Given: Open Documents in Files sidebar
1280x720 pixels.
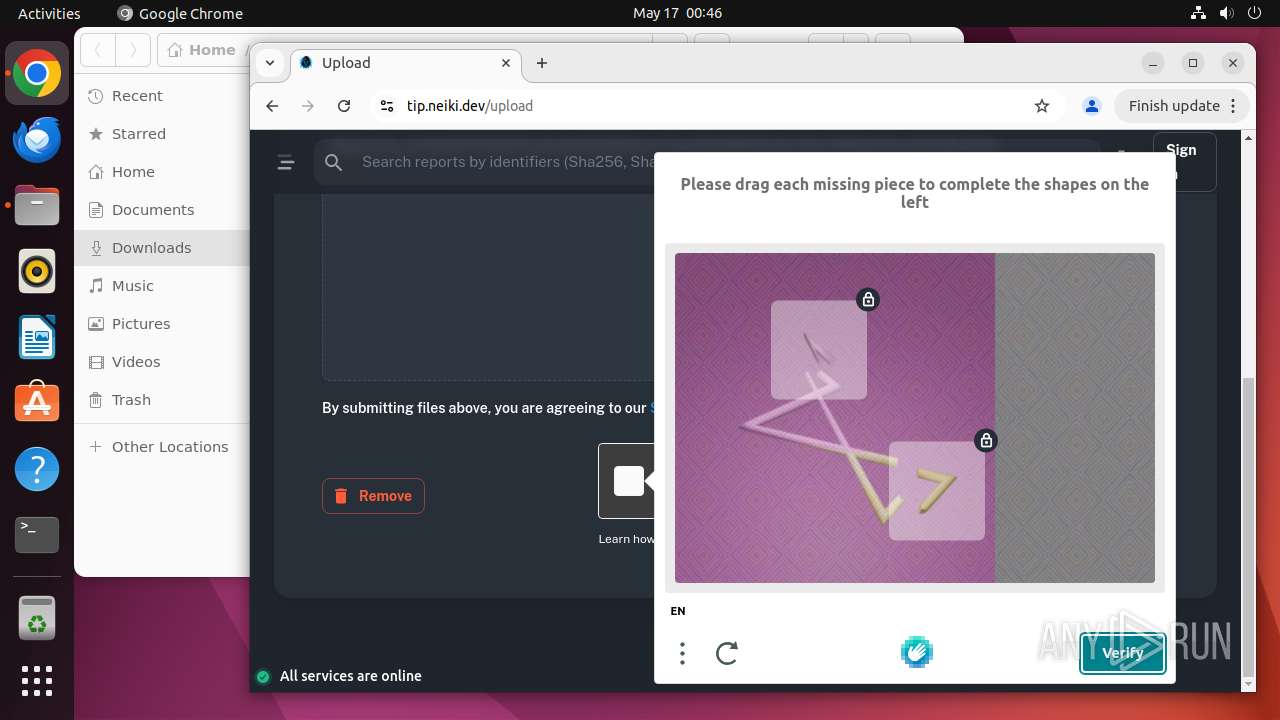Looking at the screenshot, I should tap(162, 210).
